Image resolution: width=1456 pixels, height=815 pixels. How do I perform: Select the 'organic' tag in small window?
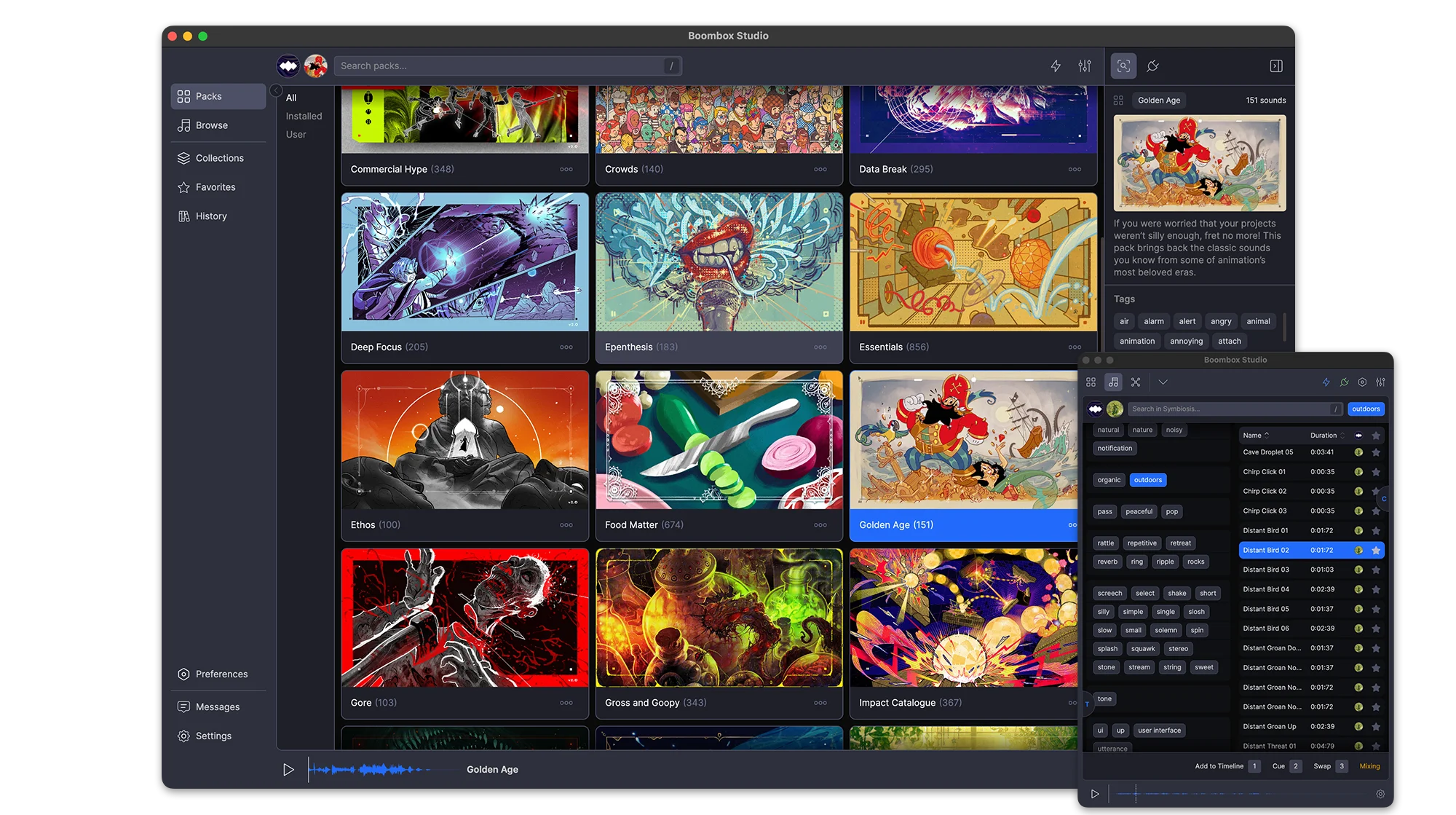(1109, 480)
